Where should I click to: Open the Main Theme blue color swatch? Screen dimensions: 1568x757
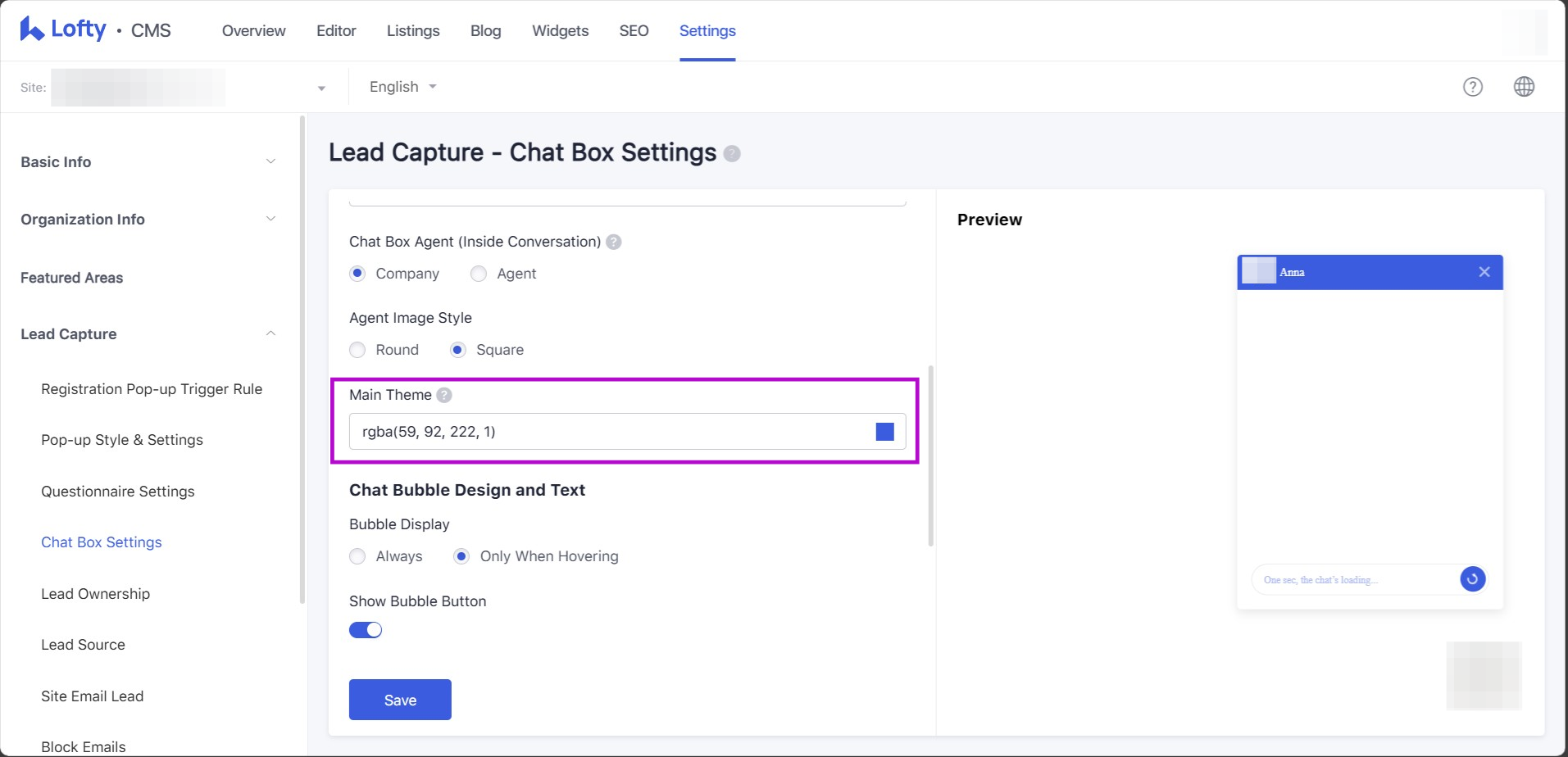884,432
